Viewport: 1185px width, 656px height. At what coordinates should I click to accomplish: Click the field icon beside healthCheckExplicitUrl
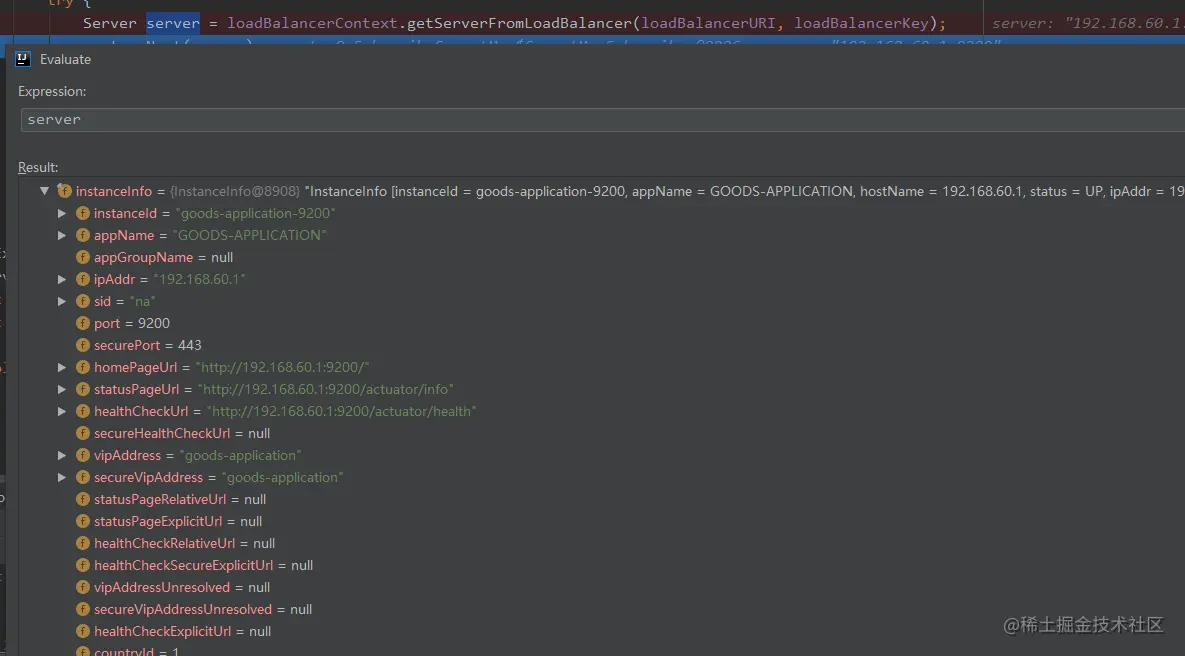(83, 630)
